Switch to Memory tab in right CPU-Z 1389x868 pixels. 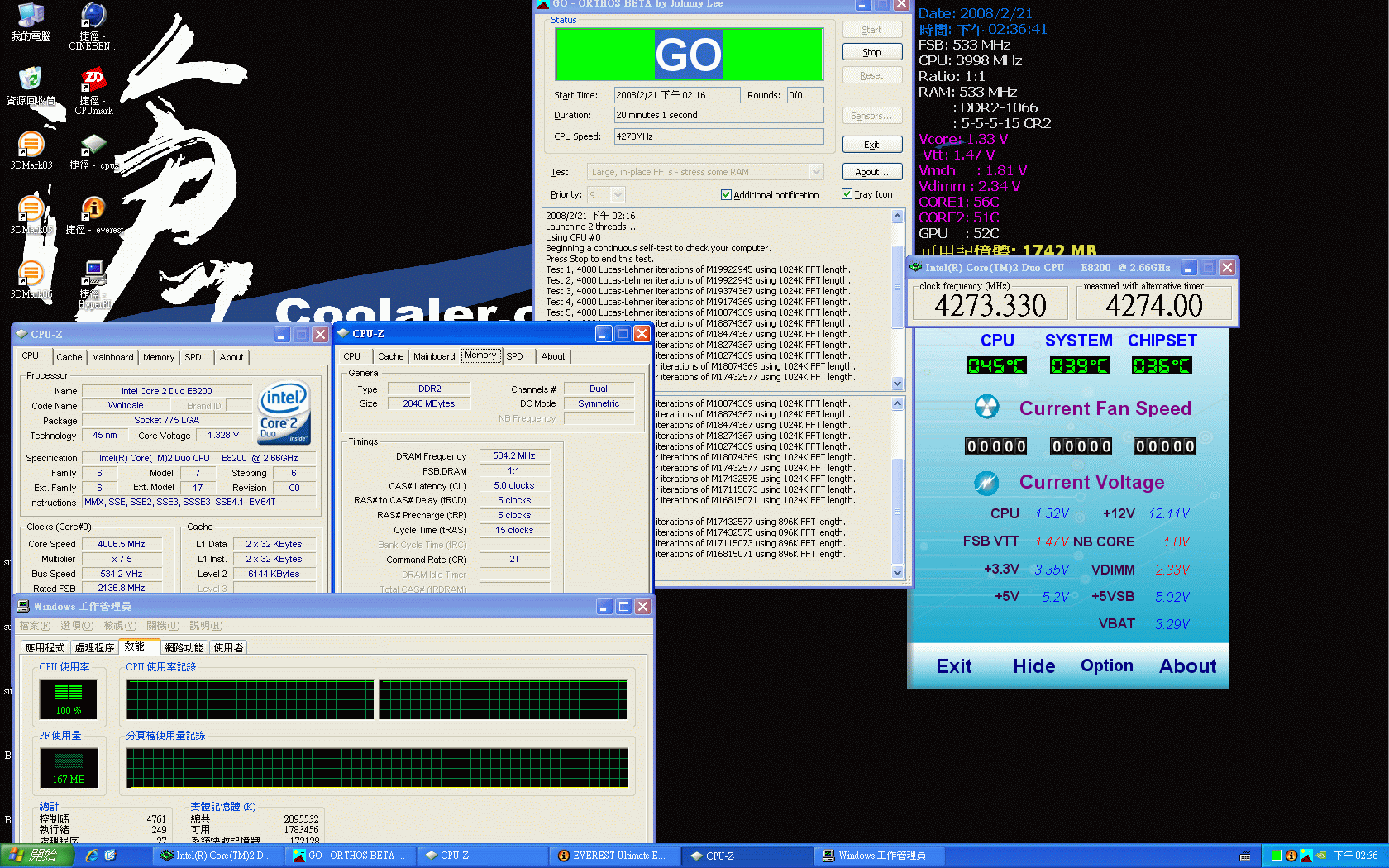480,355
